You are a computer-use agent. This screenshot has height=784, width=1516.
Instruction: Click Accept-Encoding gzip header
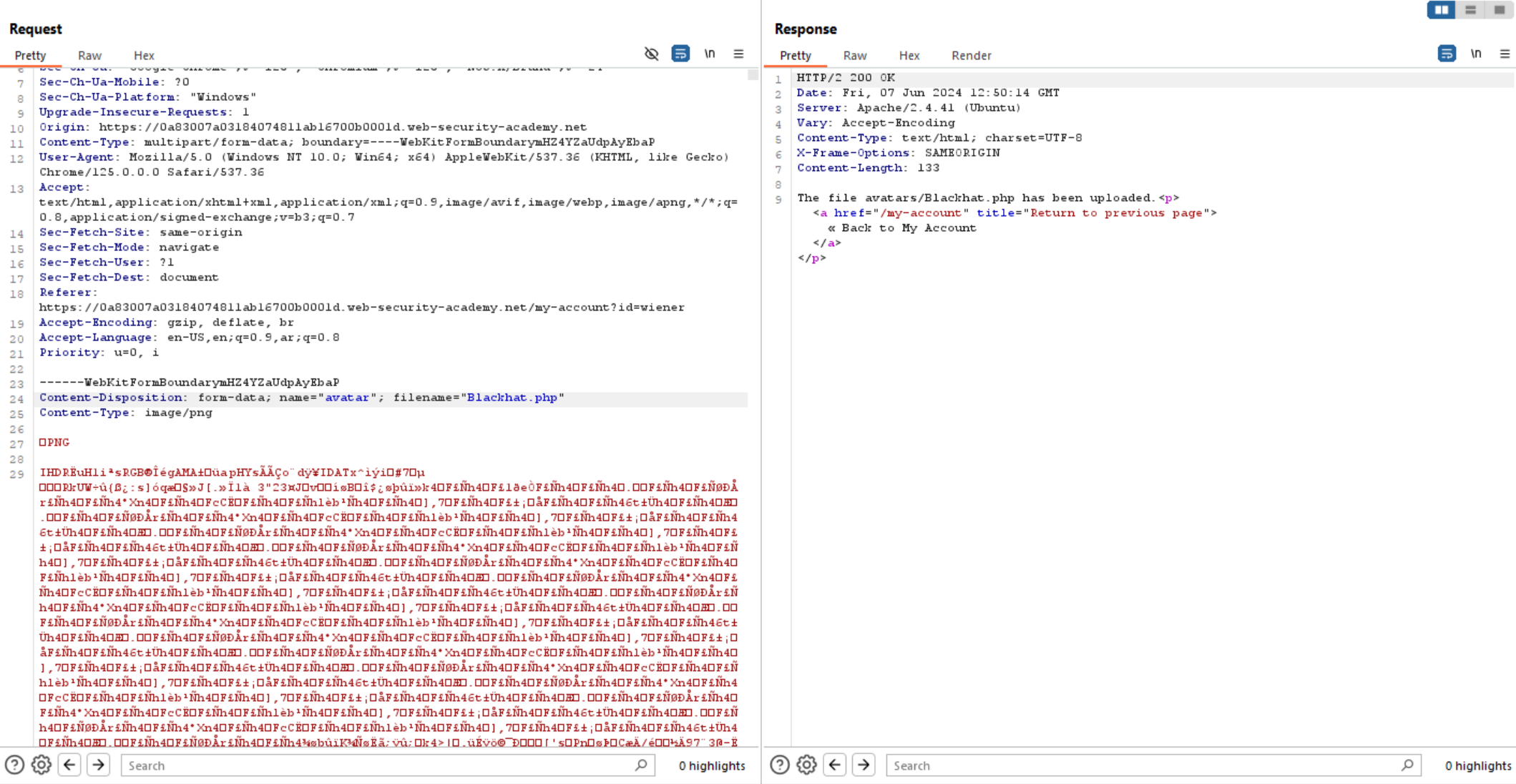(167, 322)
